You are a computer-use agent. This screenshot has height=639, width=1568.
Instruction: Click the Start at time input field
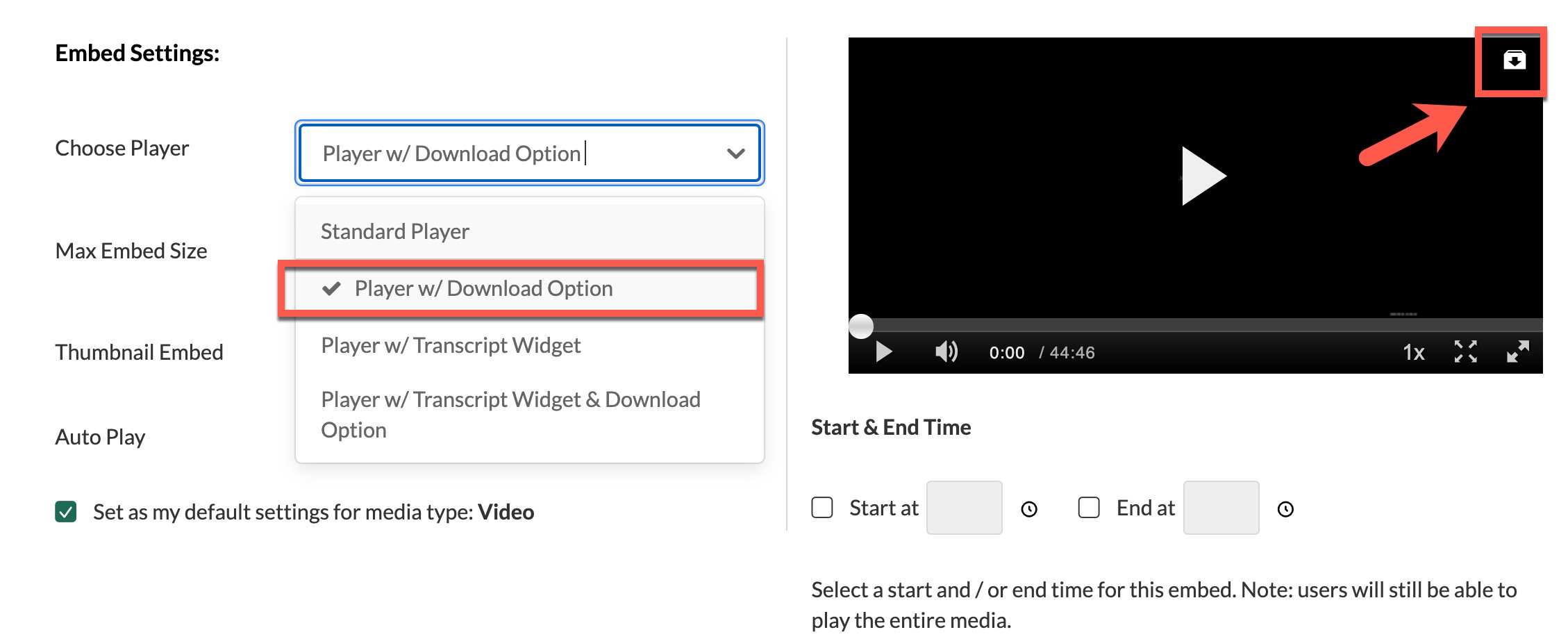tap(964, 508)
